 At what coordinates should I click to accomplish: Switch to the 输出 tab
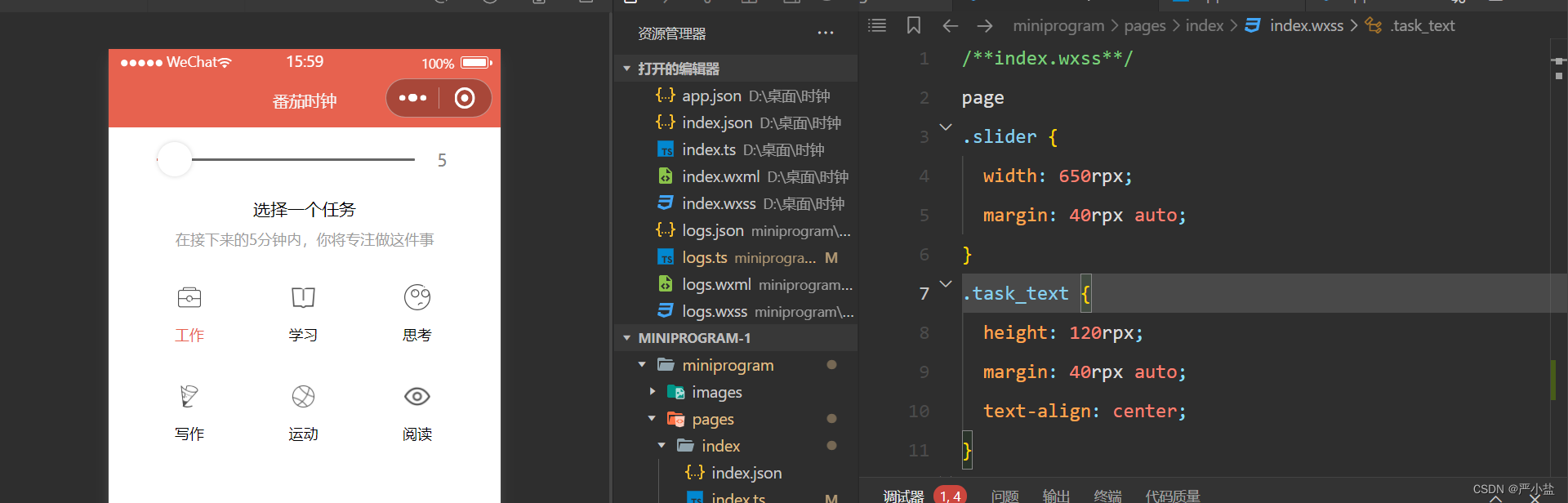click(1056, 496)
